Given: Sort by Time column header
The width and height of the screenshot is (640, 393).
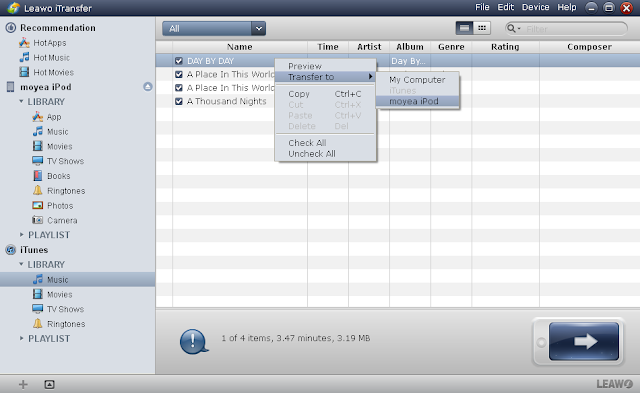Looking at the screenshot, I should click(x=328, y=47).
